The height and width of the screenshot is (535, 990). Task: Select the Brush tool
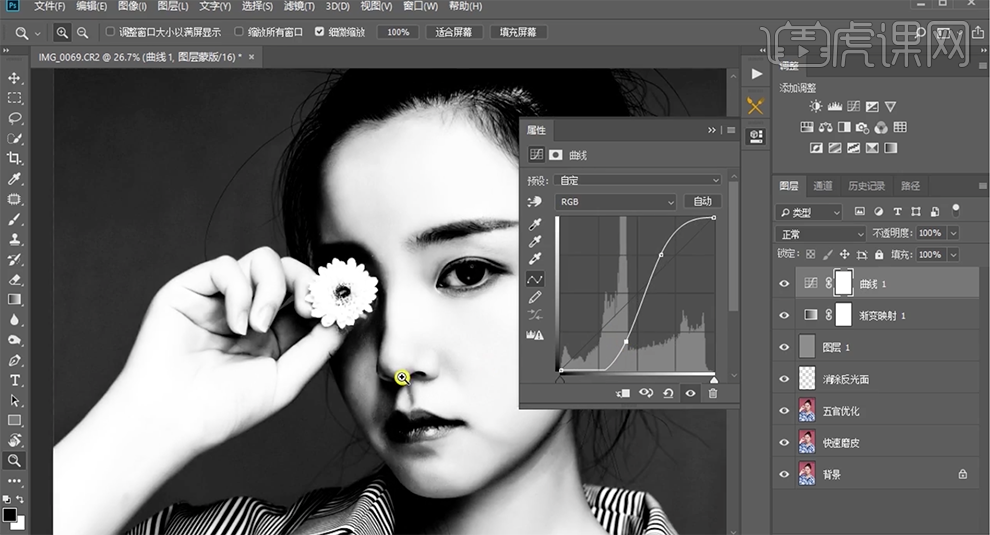tap(14, 219)
